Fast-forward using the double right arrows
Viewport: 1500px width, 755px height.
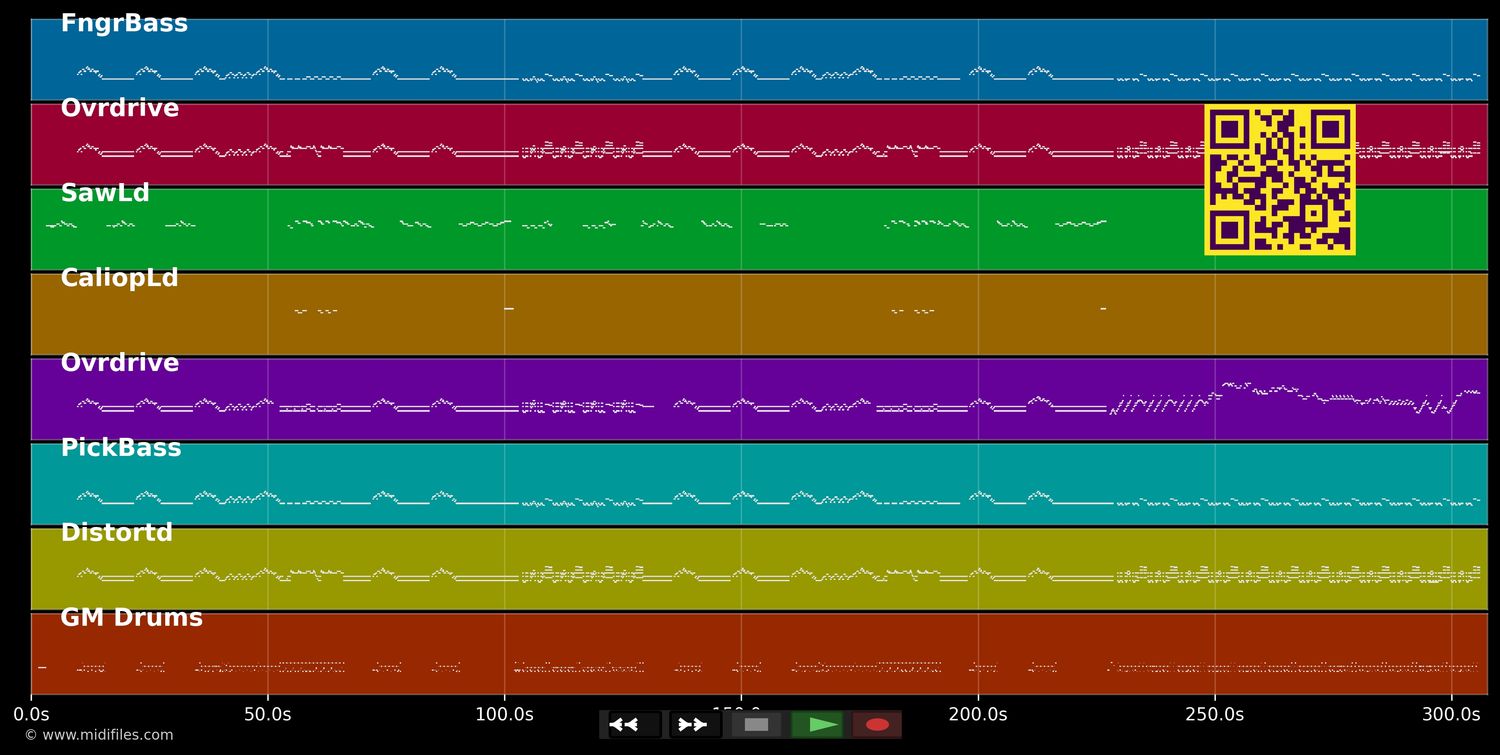(693, 725)
